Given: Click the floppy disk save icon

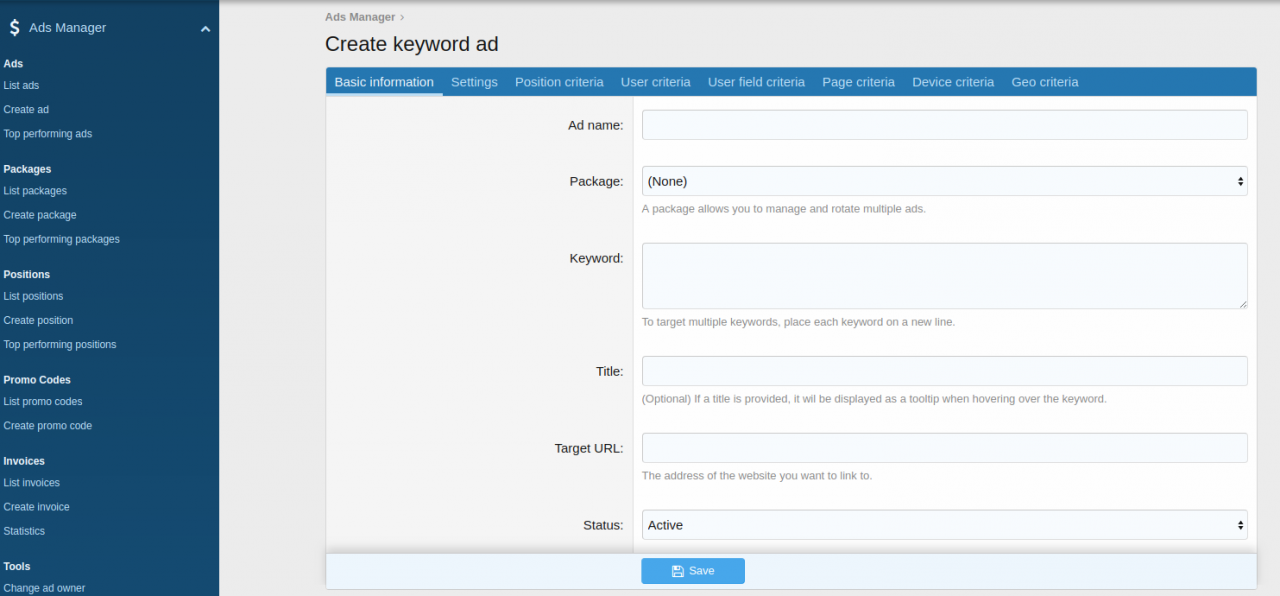Looking at the screenshot, I should [x=677, y=571].
